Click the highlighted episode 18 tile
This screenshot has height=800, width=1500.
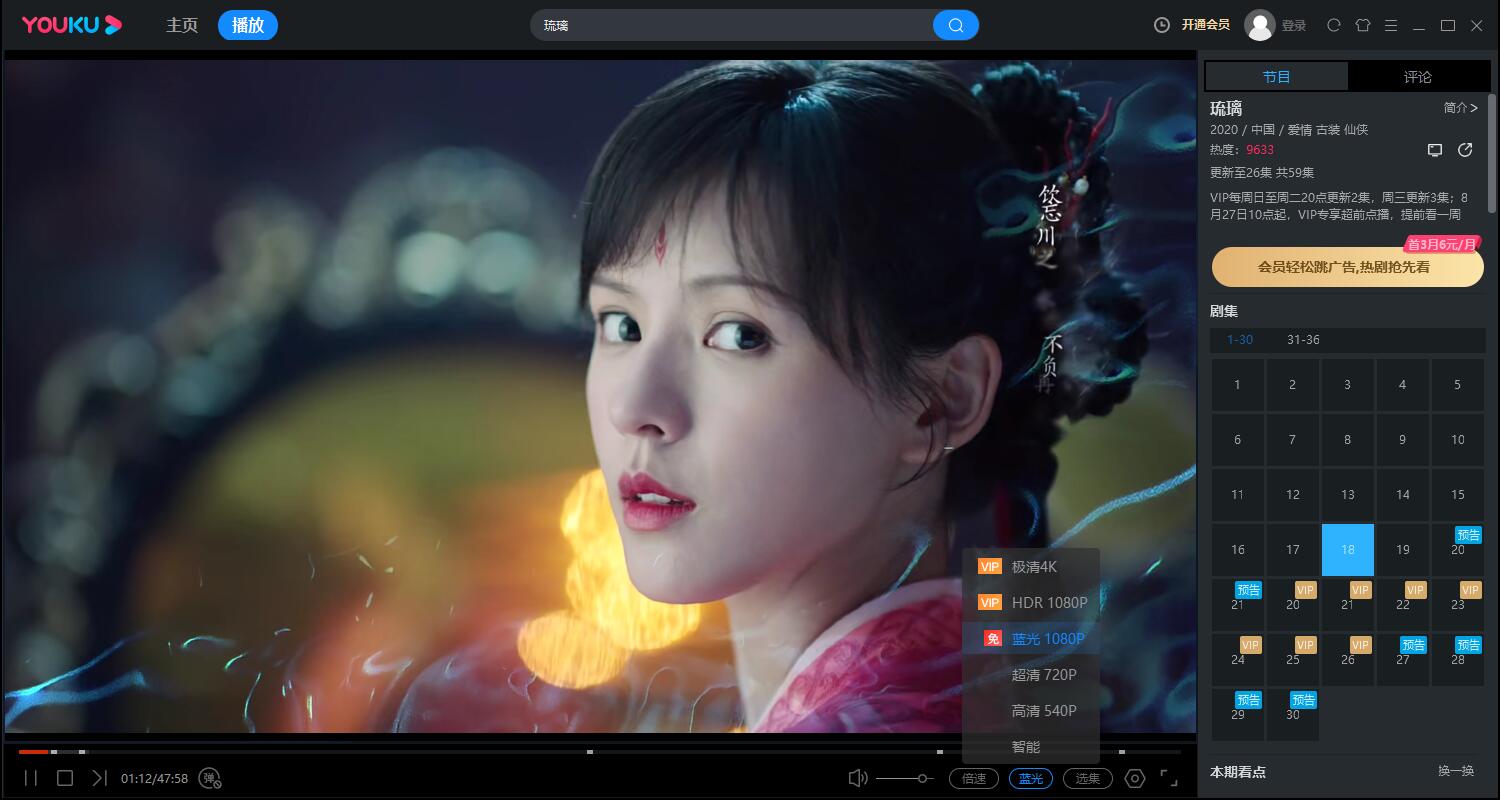click(x=1348, y=550)
